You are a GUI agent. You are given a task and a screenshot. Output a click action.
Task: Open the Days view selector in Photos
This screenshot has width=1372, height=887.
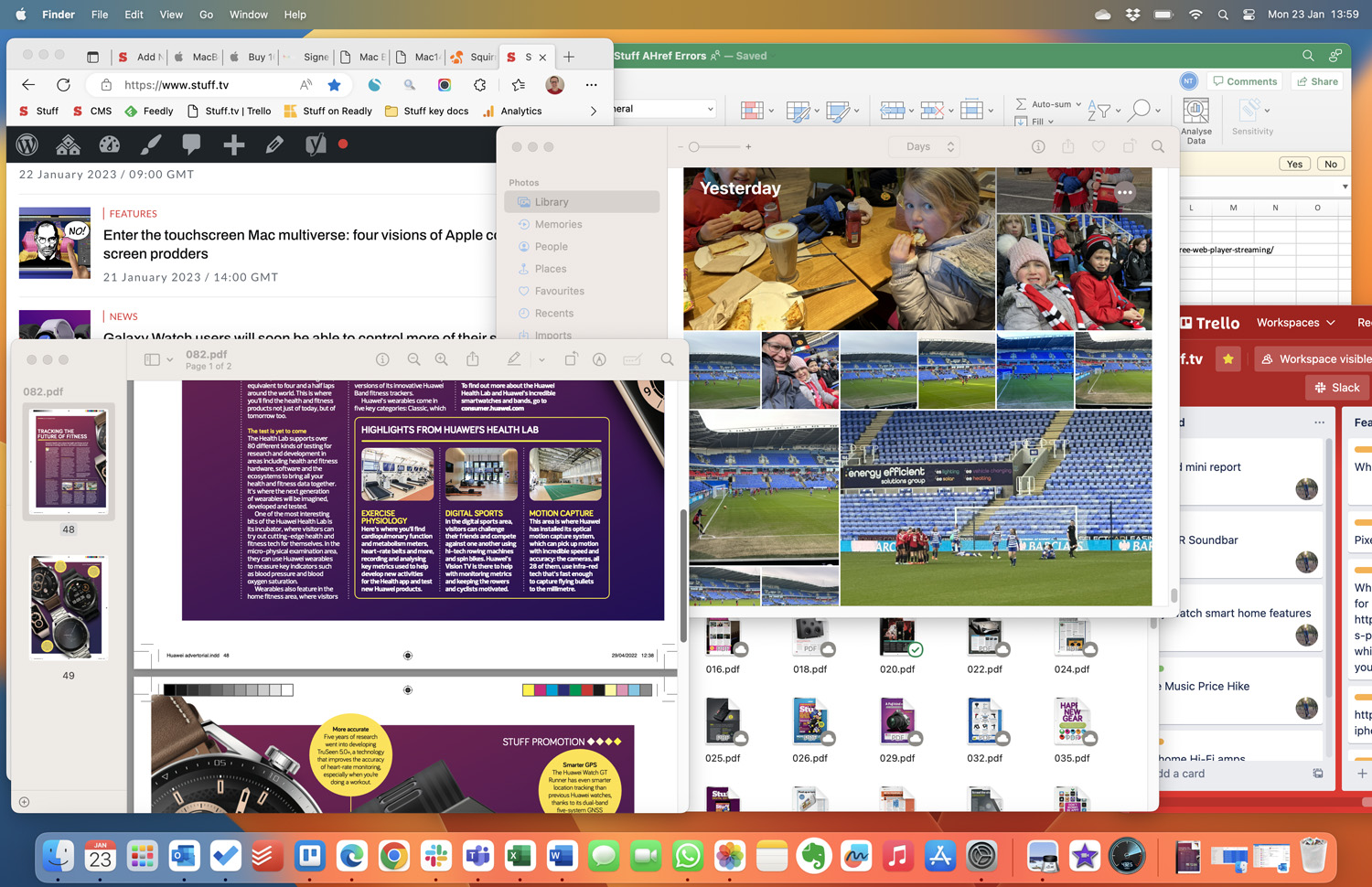pyautogui.click(x=924, y=146)
